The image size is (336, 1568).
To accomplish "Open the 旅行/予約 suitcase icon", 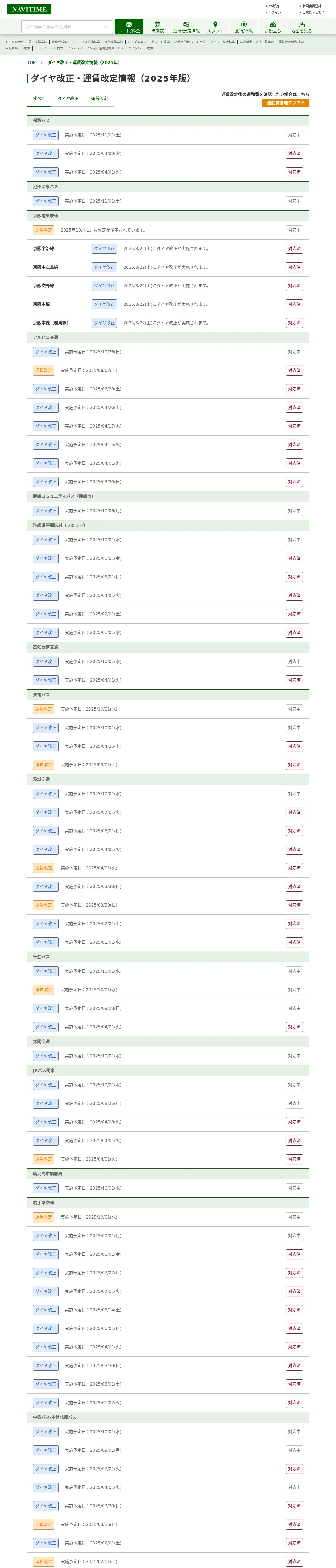I will [244, 27].
